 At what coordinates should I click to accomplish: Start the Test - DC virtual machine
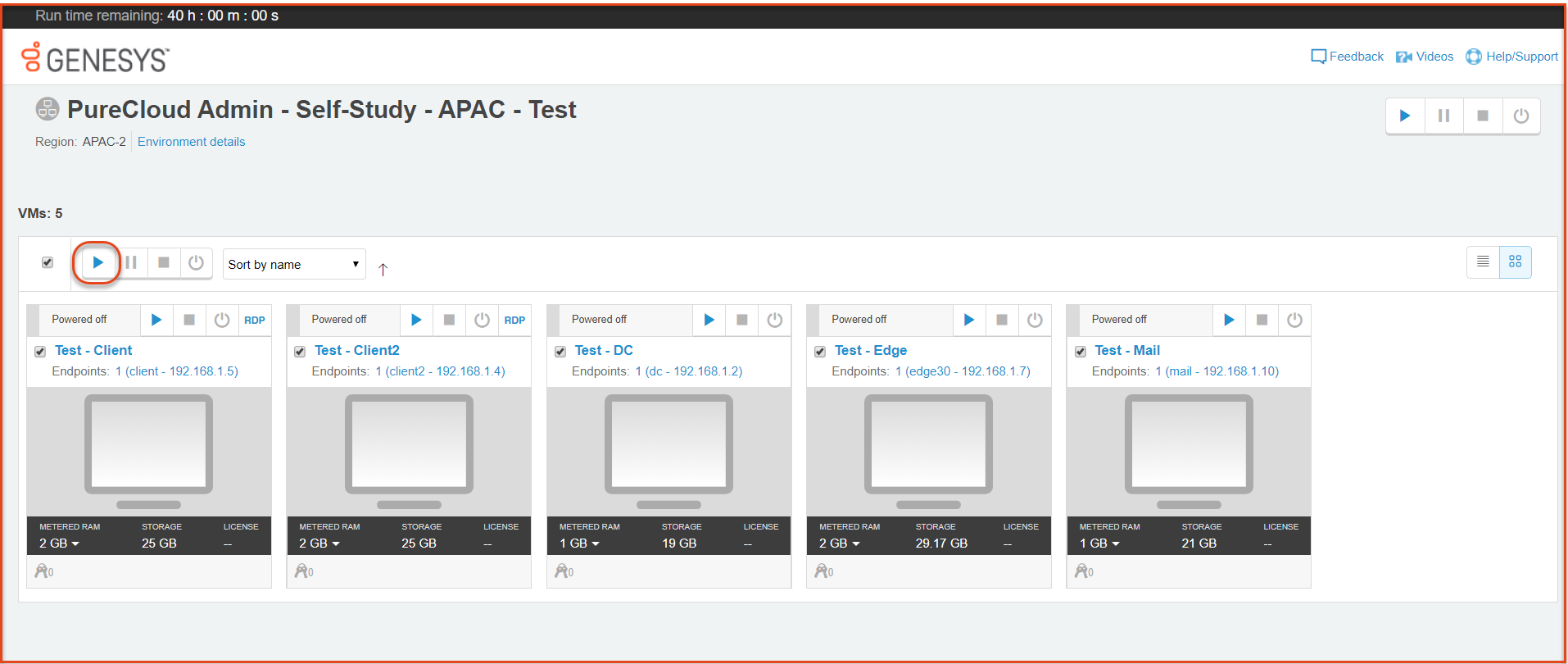[x=709, y=320]
